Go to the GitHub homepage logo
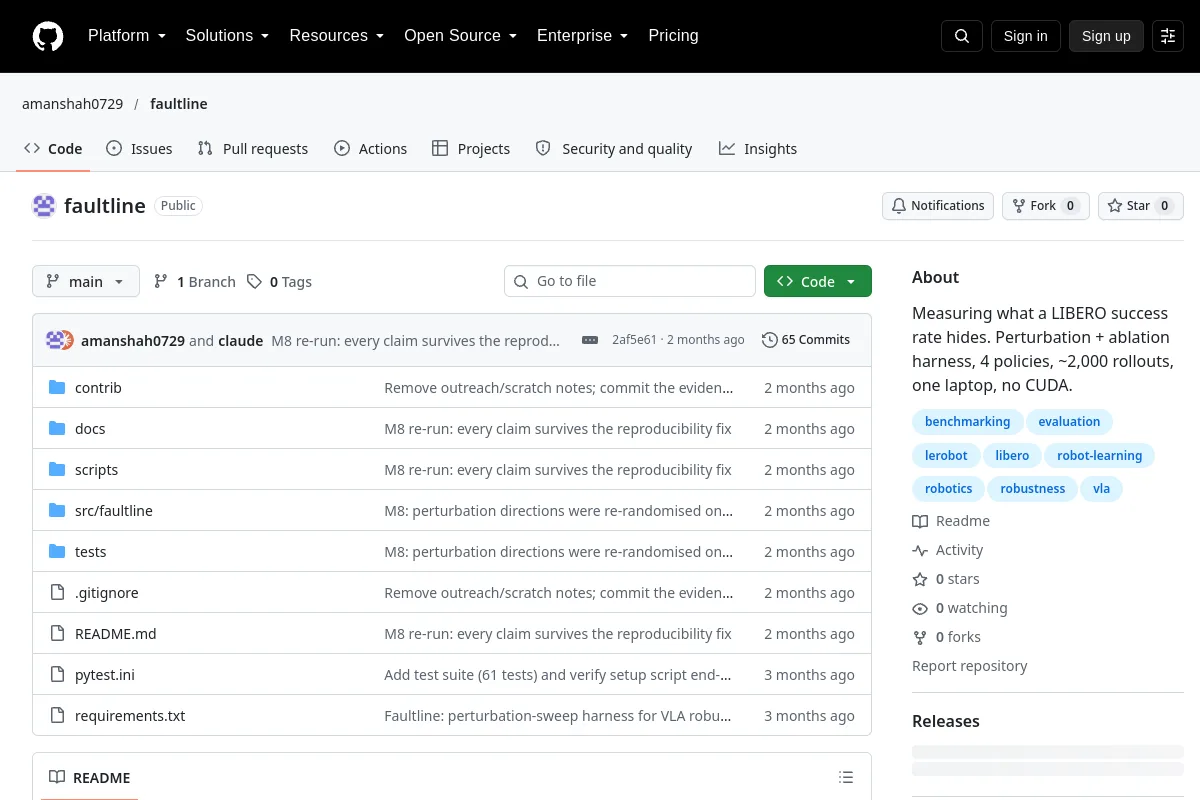The image size is (1200, 800). point(48,36)
